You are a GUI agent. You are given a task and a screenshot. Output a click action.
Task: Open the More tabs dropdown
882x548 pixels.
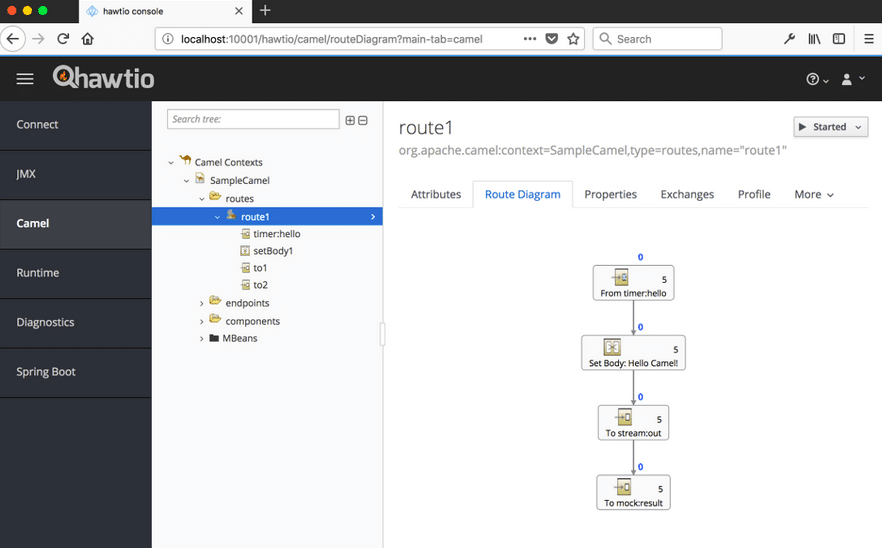coord(813,194)
